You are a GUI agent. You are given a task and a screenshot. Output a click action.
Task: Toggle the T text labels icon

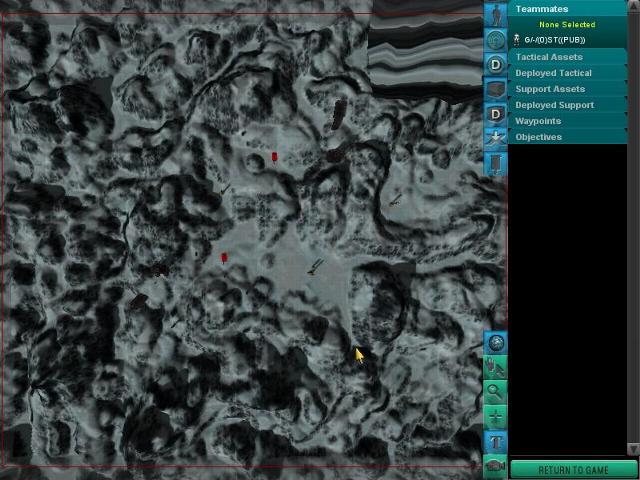496,442
